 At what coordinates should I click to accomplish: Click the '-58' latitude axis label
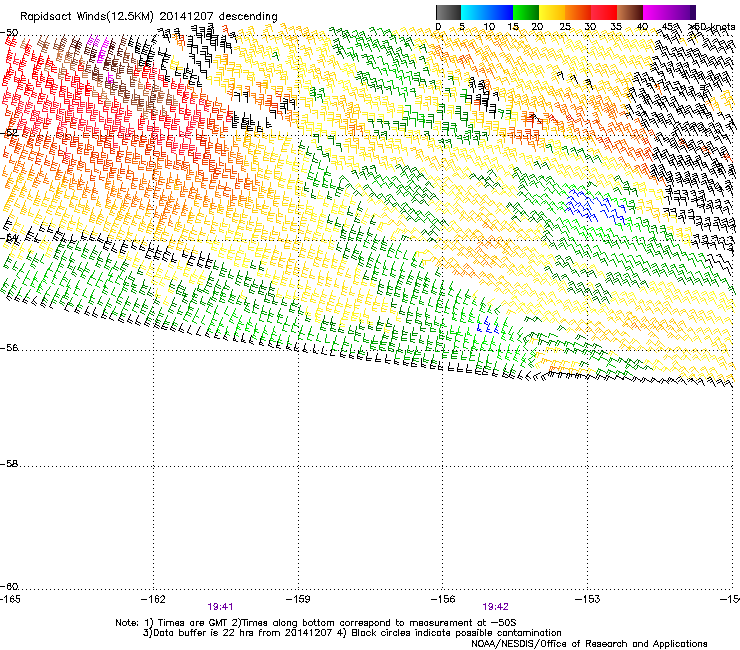pos(9,464)
